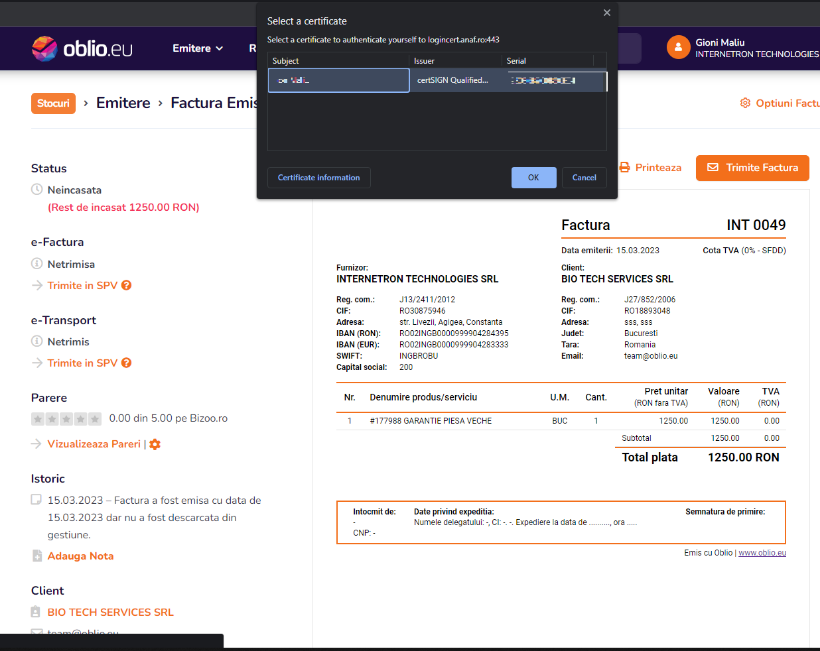Click the user avatar icon

click(678, 48)
